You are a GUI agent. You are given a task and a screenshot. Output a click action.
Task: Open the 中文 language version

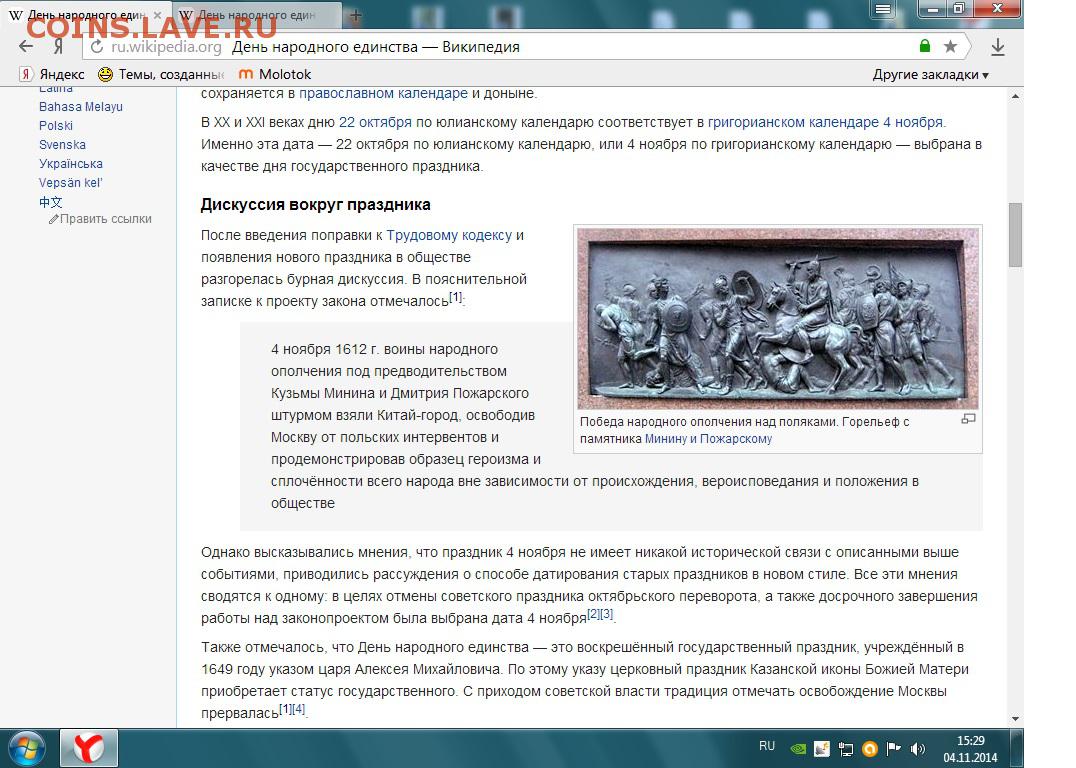click(51, 202)
